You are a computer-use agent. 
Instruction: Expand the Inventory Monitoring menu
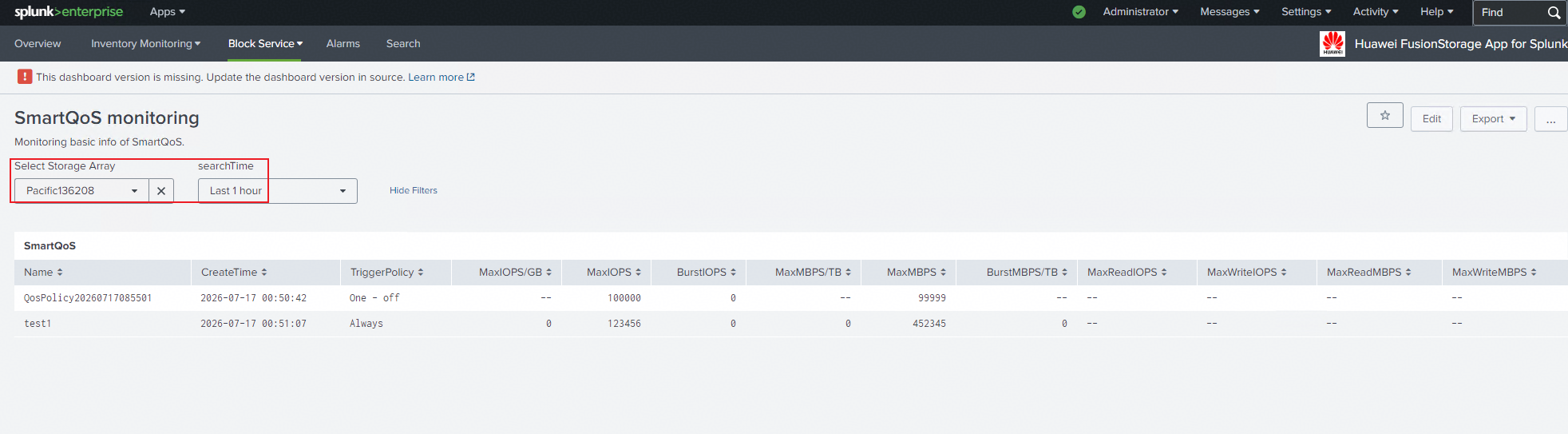pos(146,44)
